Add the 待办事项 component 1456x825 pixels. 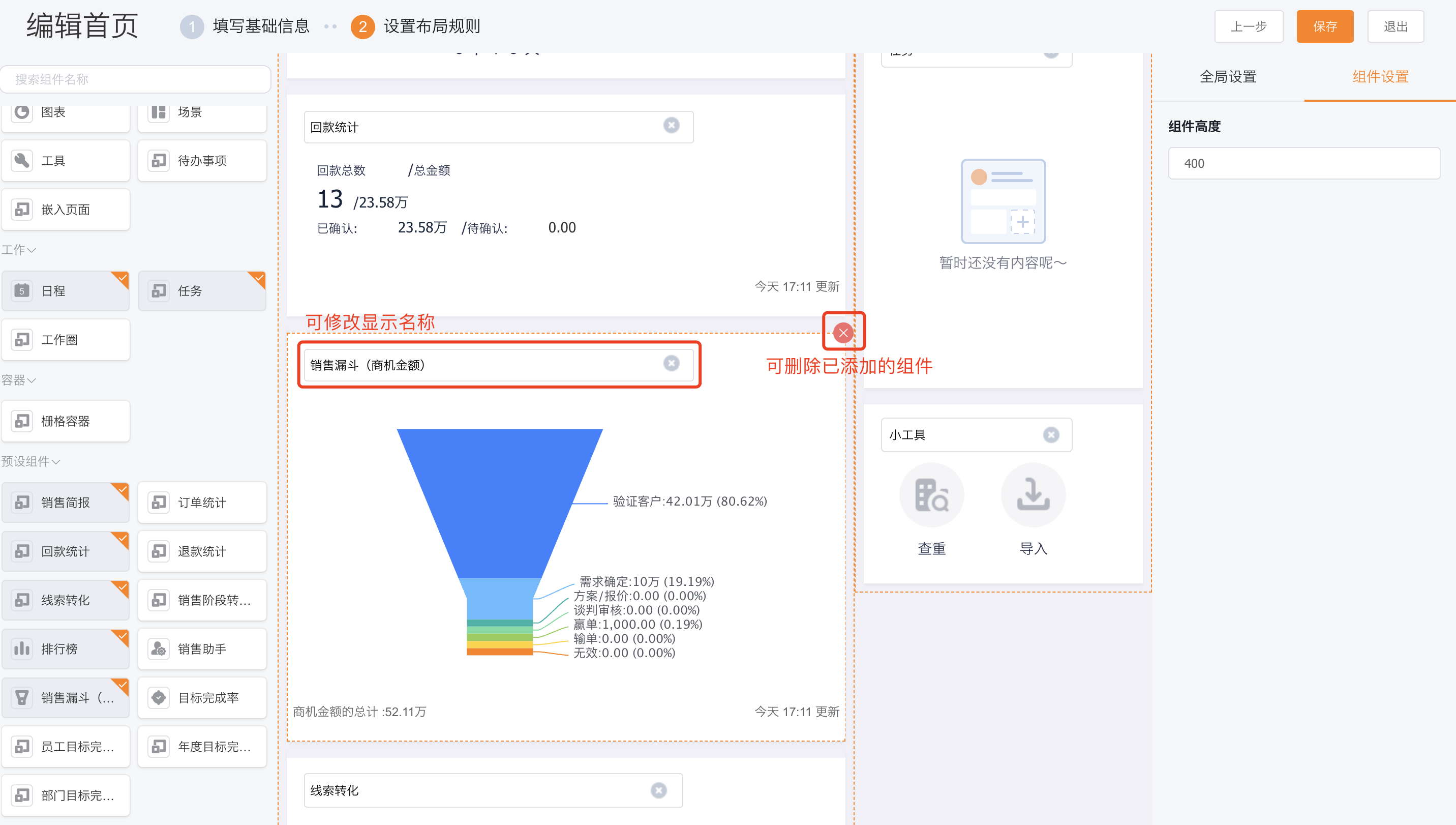202,161
